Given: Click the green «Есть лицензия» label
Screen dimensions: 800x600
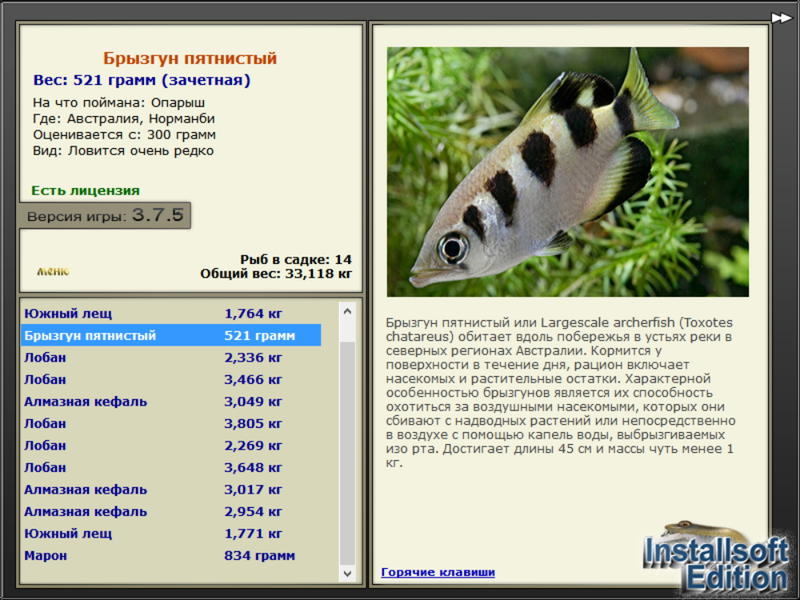Looking at the screenshot, I should click(x=86, y=190).
